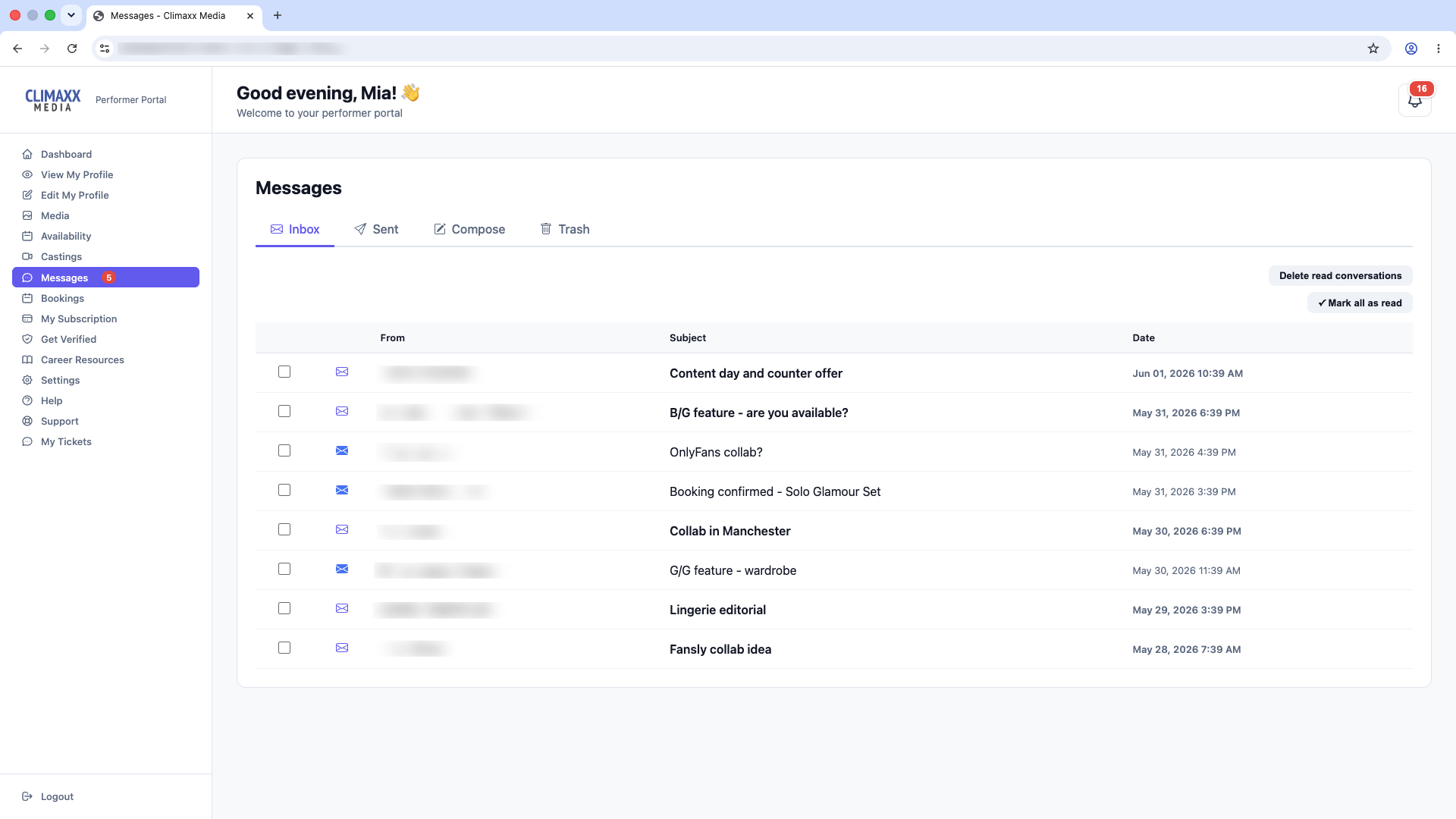Click the Availability calendar icon
The width and height of the screenshot is (1456, 819).
pos(27,236)
